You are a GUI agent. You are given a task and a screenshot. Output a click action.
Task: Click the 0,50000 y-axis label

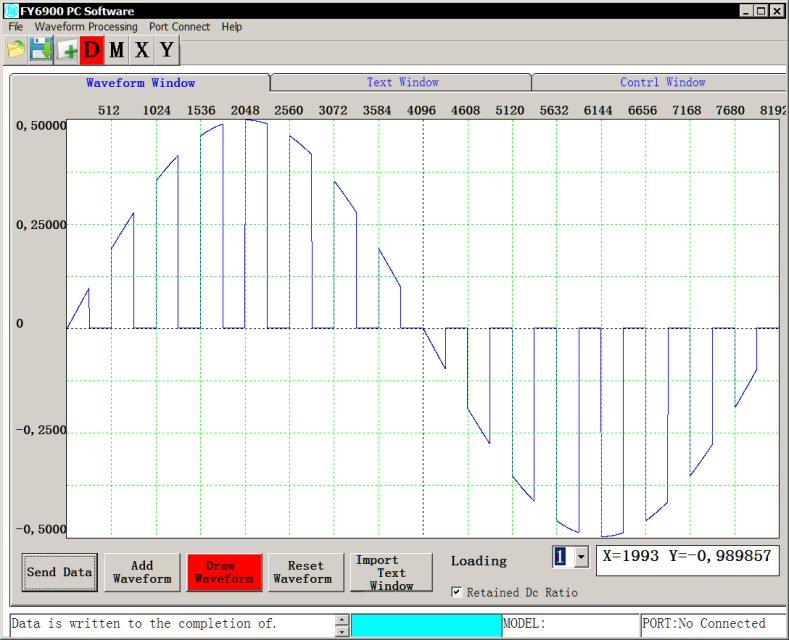coord(41,126)
